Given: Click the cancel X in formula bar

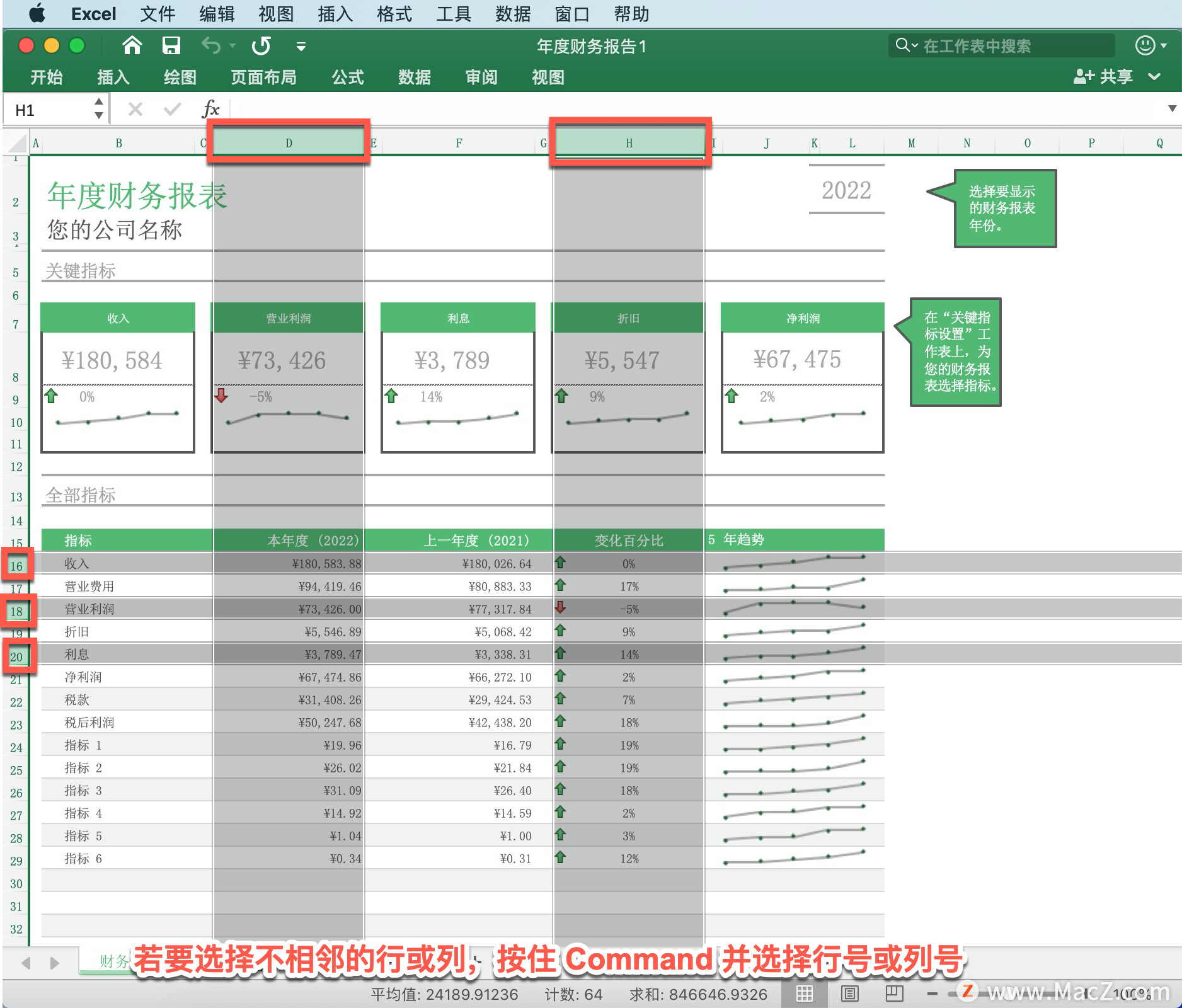Looking at the screenshot, I should tap(135, 110).
